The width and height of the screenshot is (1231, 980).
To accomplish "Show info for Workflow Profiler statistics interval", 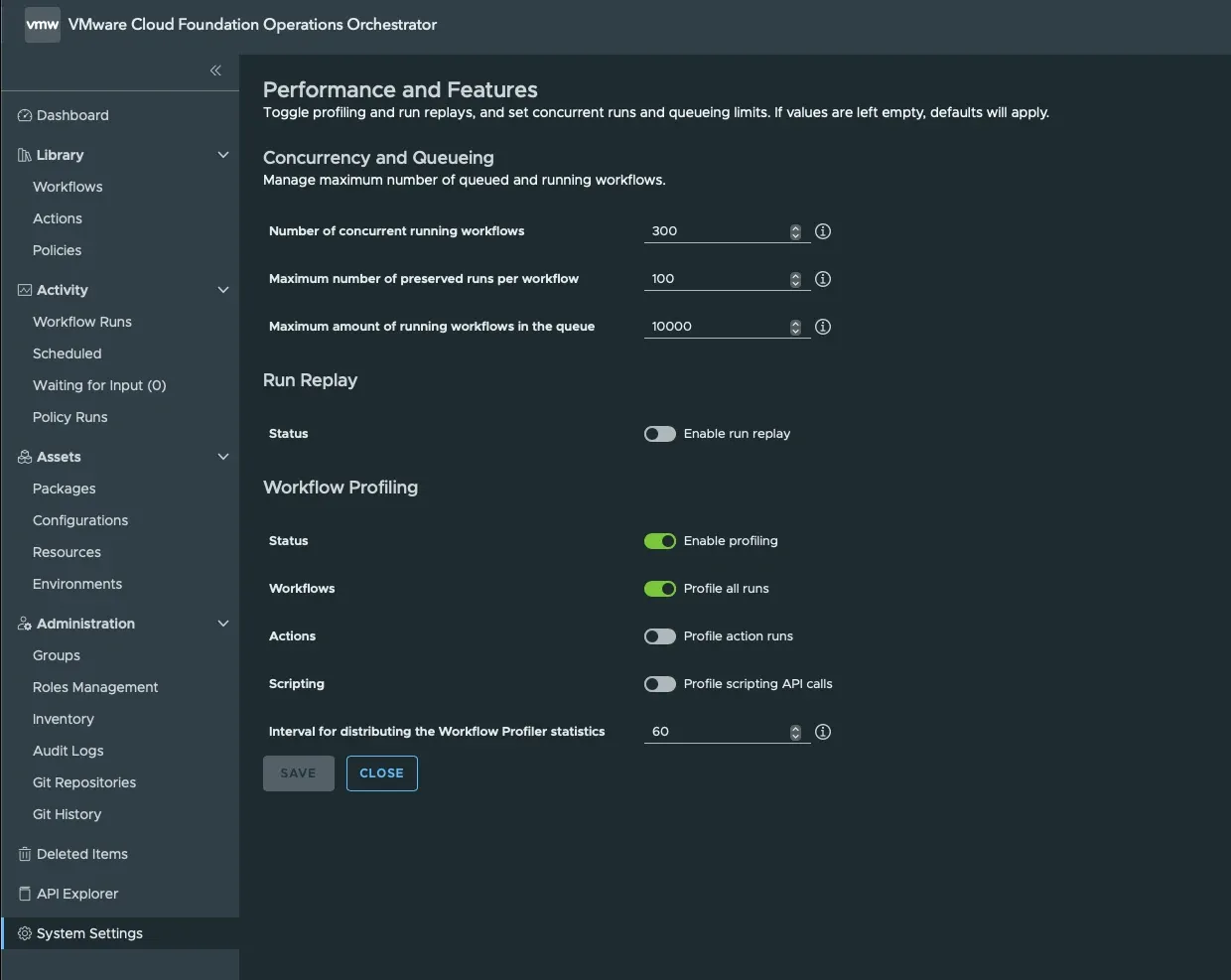I will pyautogui.click(x=823, y=732).
